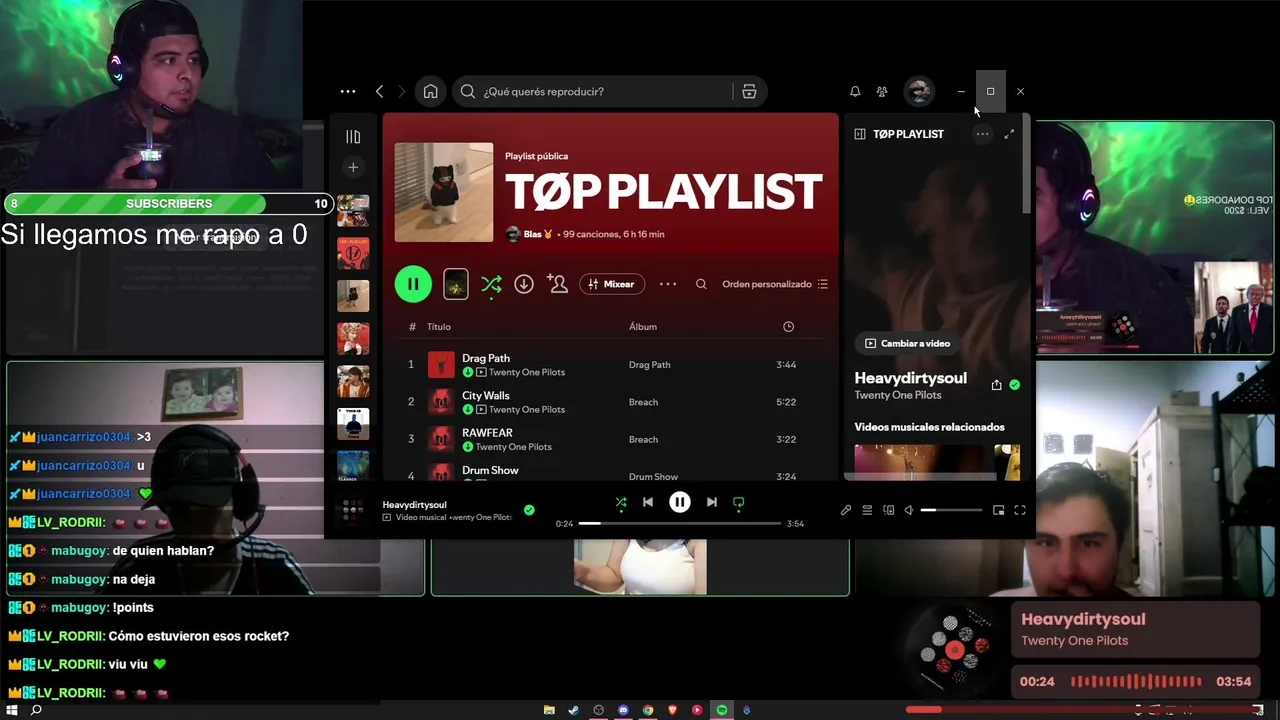This screenshot has height=720, width=1280.
Task: Open playlist more options ellipsis
Action: [668, 284]
